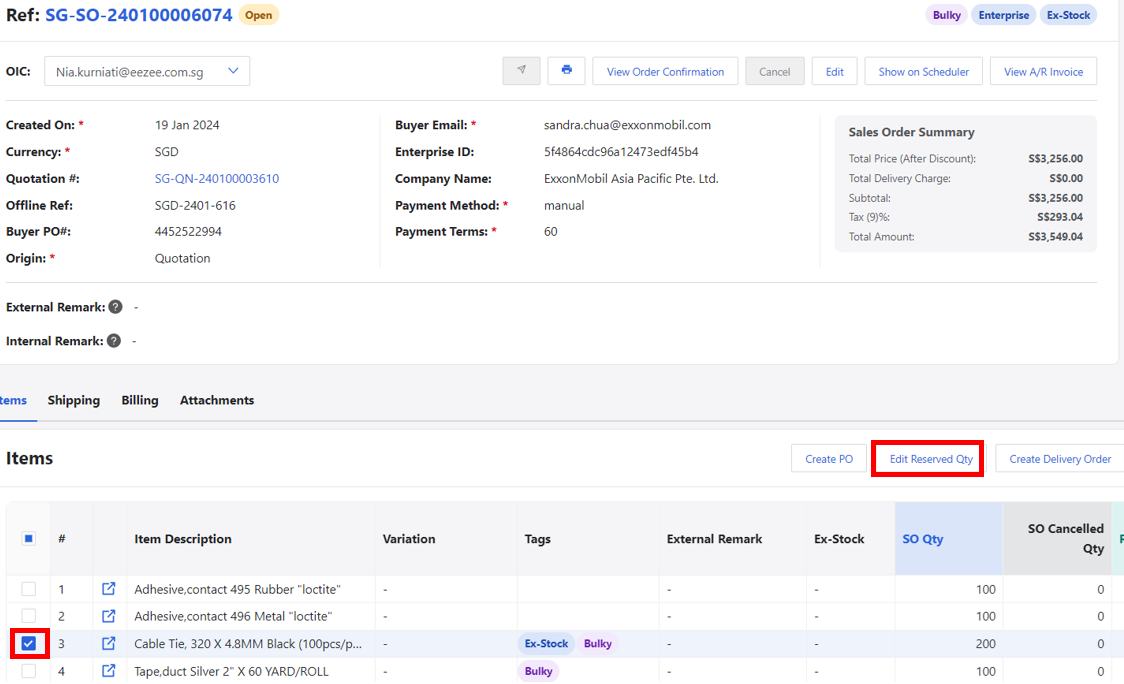Screen dimensions: 1124x684
Task: Select the Items tab
Action: 14,400
